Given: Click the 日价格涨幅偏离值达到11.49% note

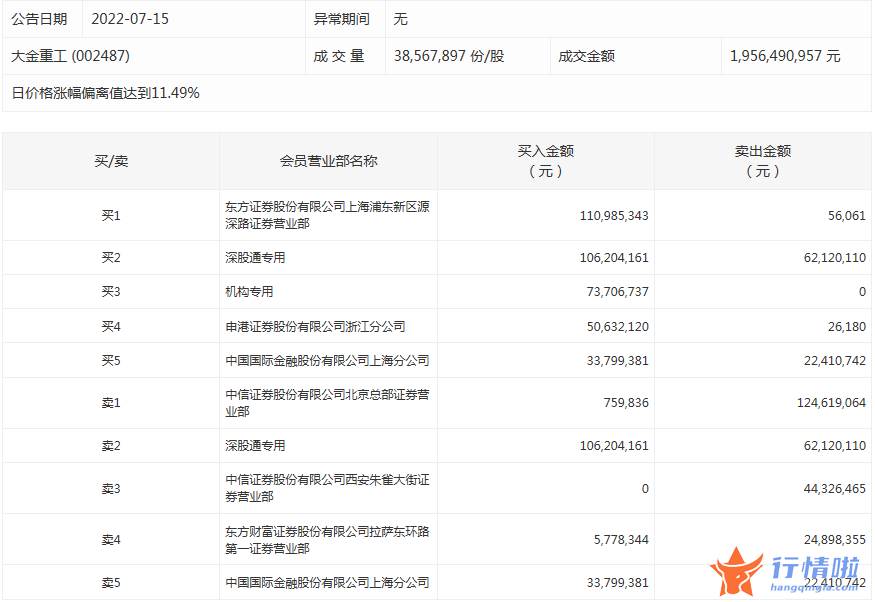Looking at the screenshot, I should point(105,93).
